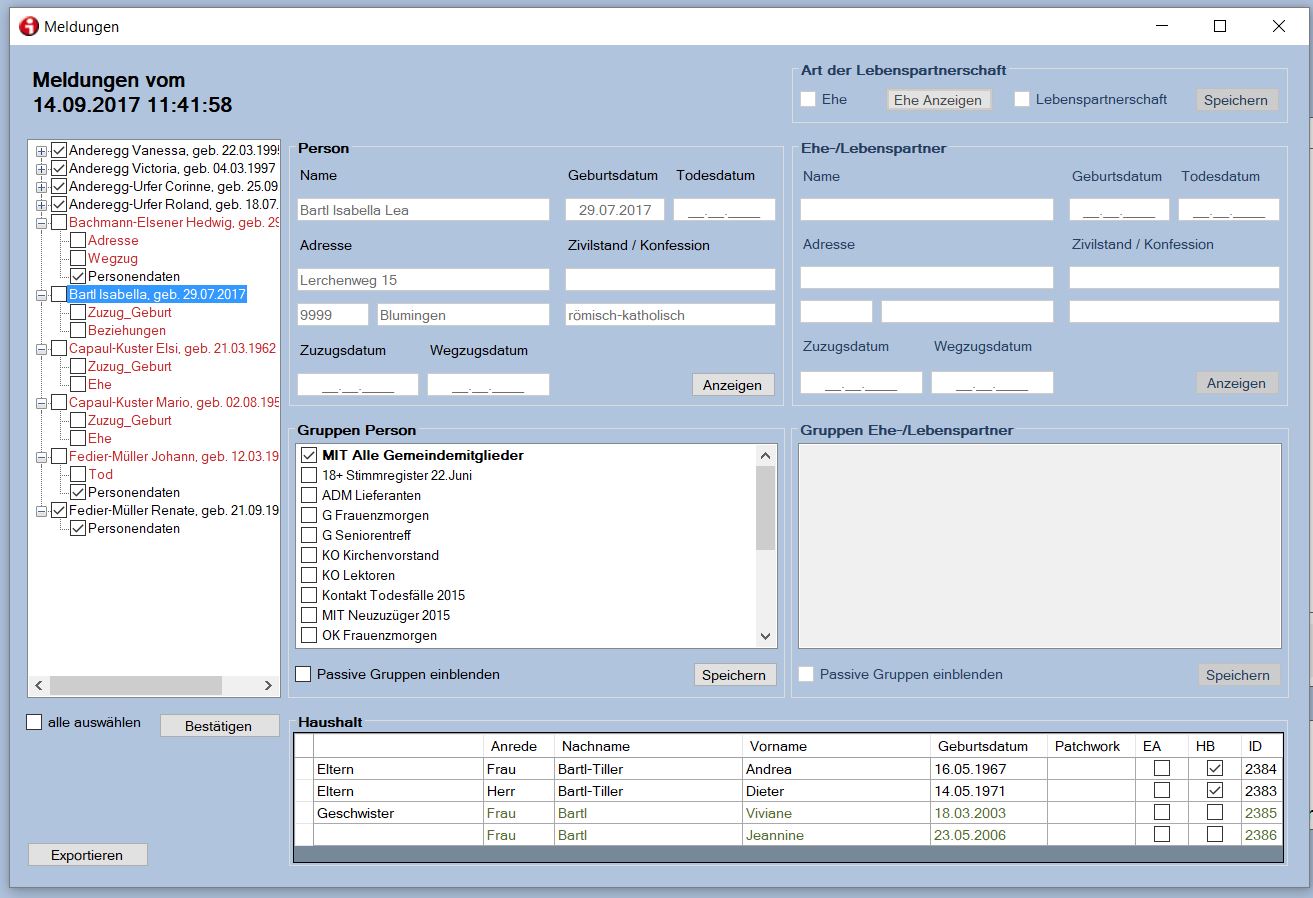Tick the 'Ehe' partnership checkbox

[808, 99]
